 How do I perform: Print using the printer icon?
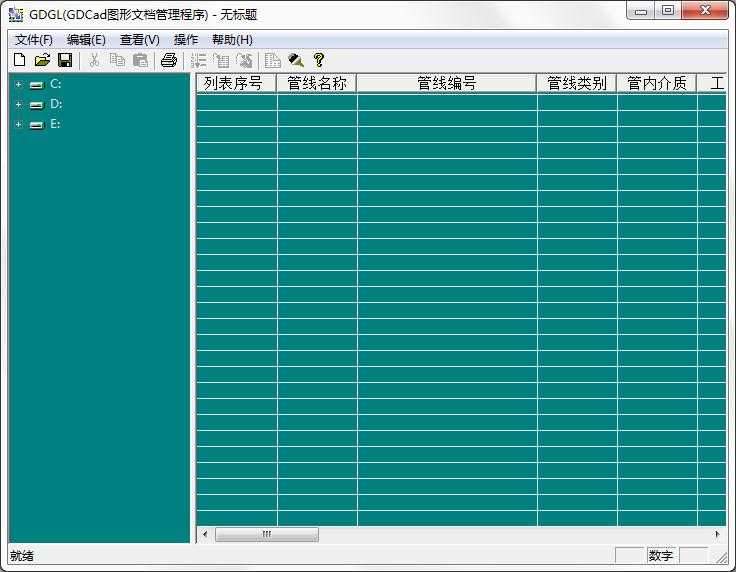169,60
